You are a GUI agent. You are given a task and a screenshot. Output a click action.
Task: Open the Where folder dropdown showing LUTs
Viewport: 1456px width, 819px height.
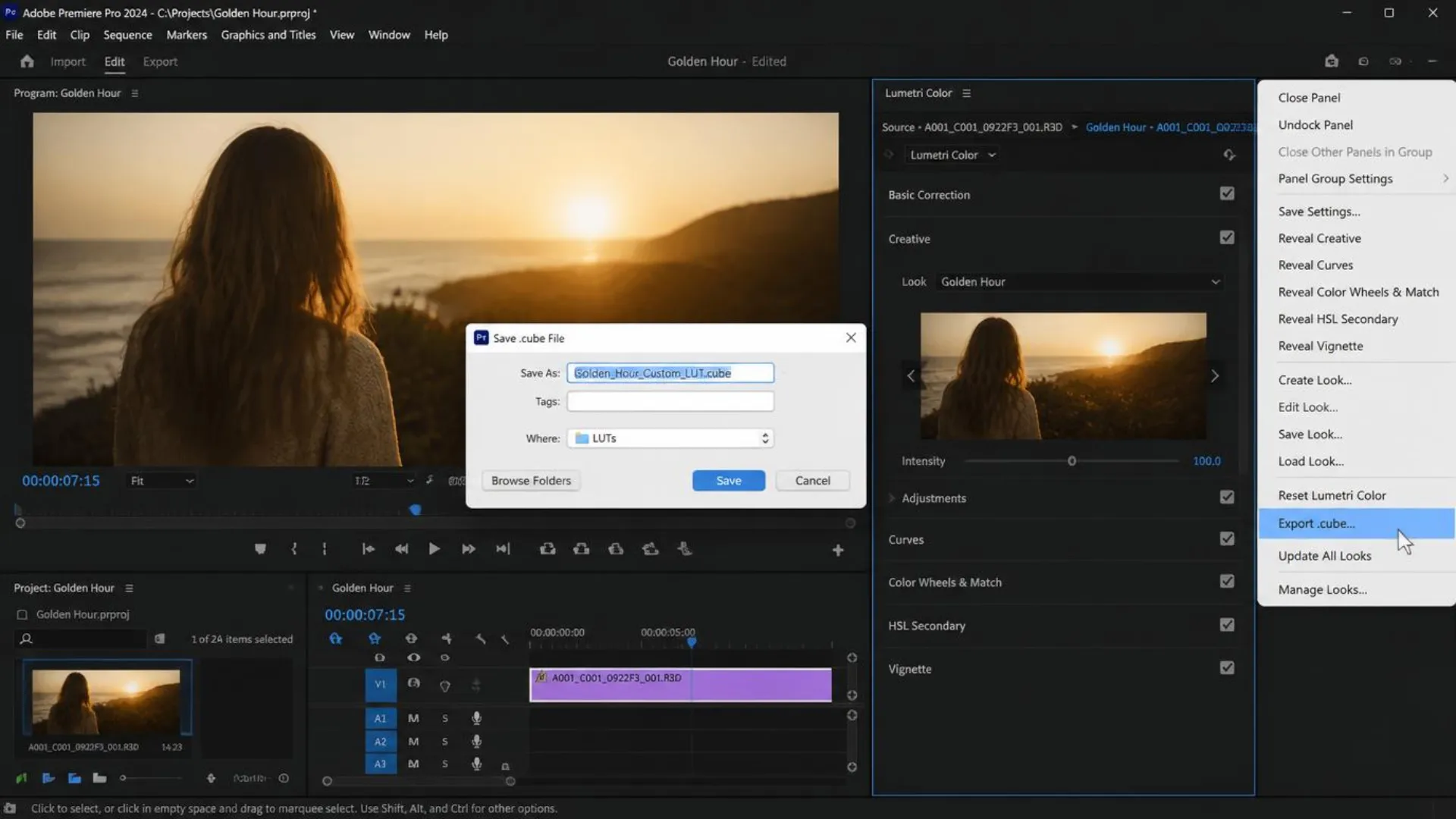tap(670, 438)
